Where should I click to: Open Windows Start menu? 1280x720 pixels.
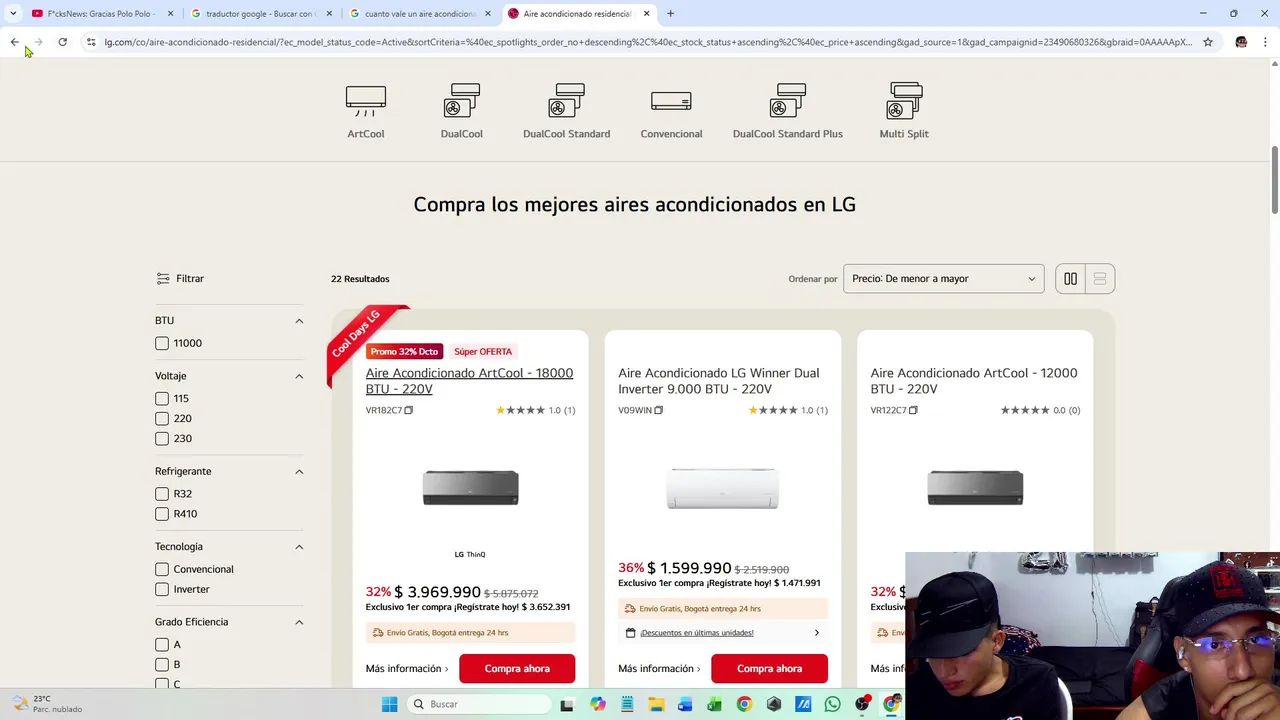pos(389,704)
